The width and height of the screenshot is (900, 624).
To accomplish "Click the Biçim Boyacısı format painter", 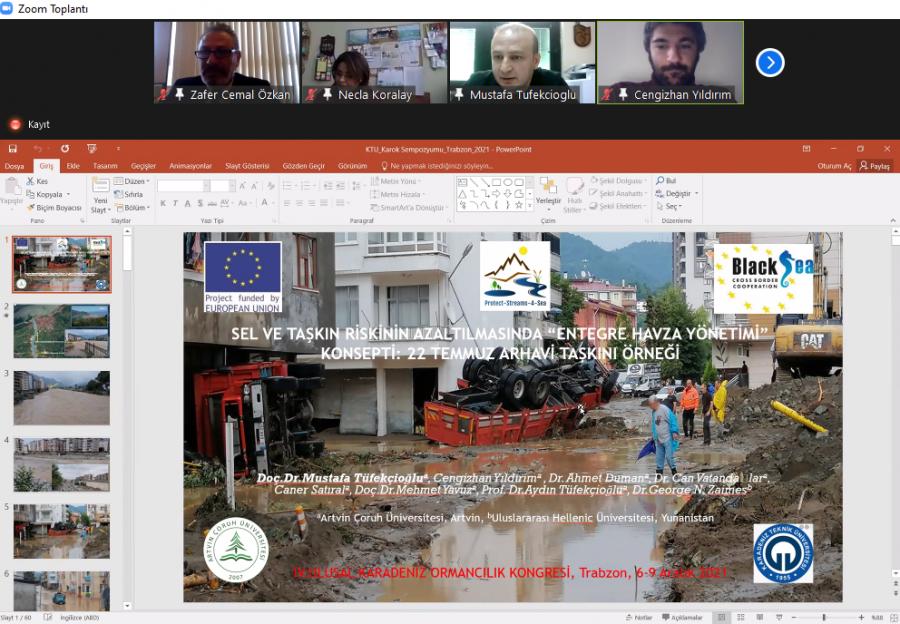I will click(x=55, y=207).
